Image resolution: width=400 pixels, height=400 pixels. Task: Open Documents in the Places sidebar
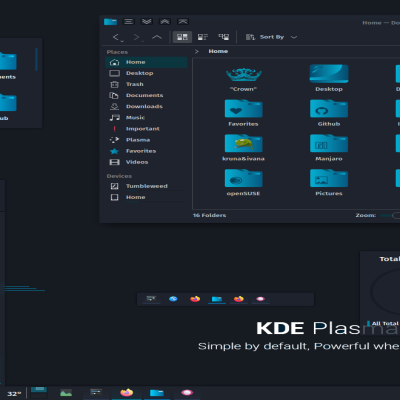point(146,95)
